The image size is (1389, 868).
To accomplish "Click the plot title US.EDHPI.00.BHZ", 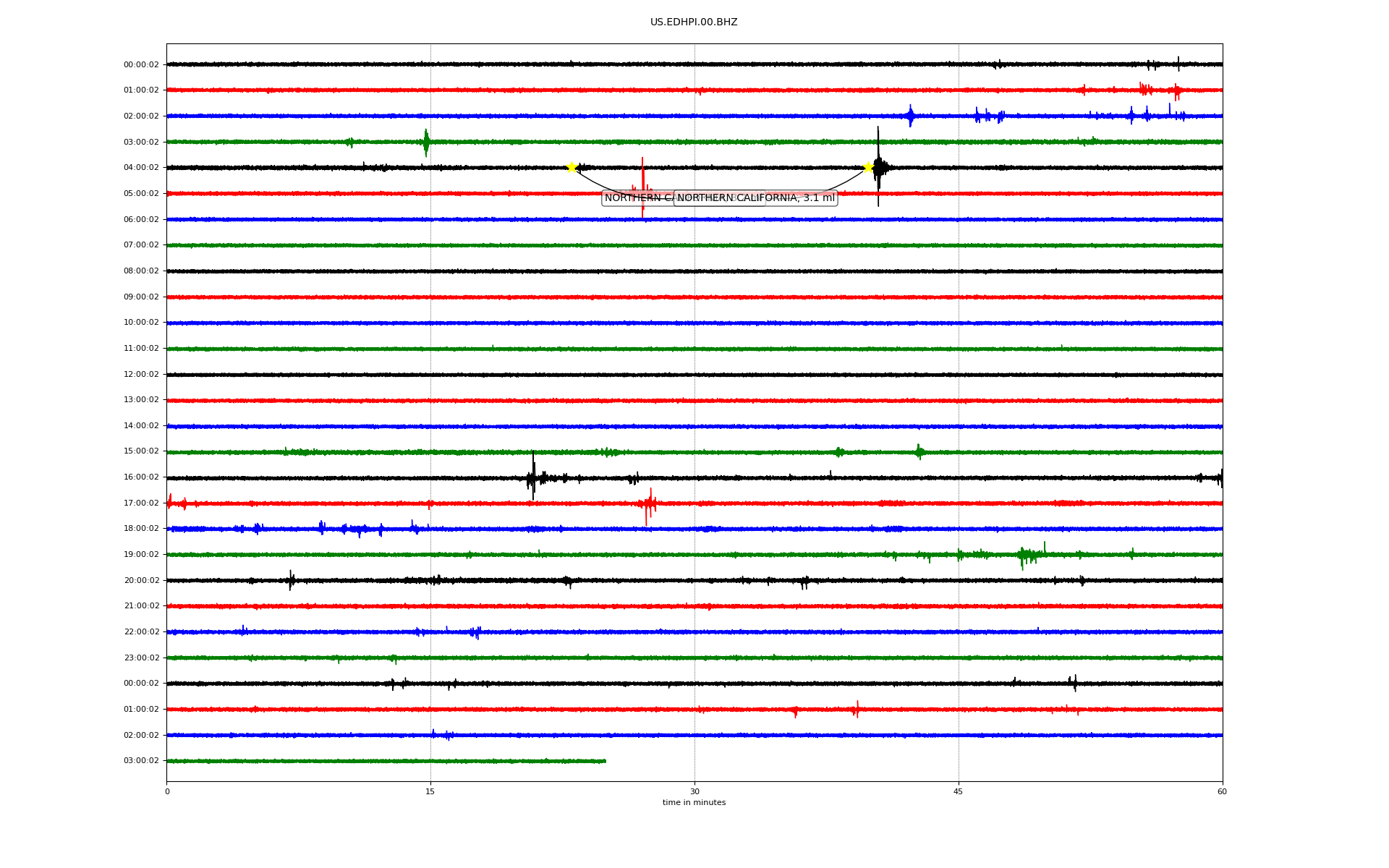I will (693, 22).
